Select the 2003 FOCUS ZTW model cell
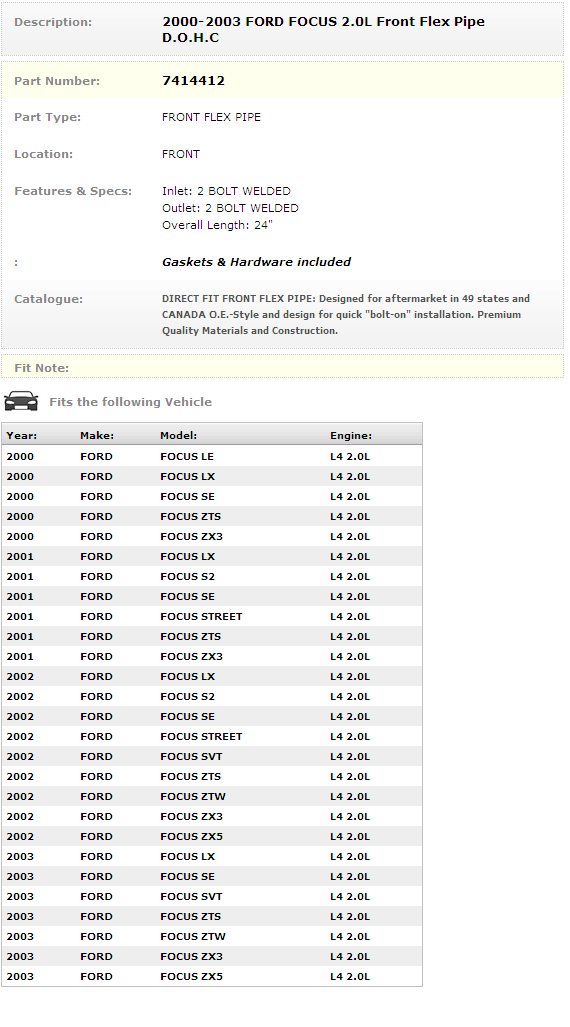Viewport: 570px width, 1027px height. tap(193, 936)
